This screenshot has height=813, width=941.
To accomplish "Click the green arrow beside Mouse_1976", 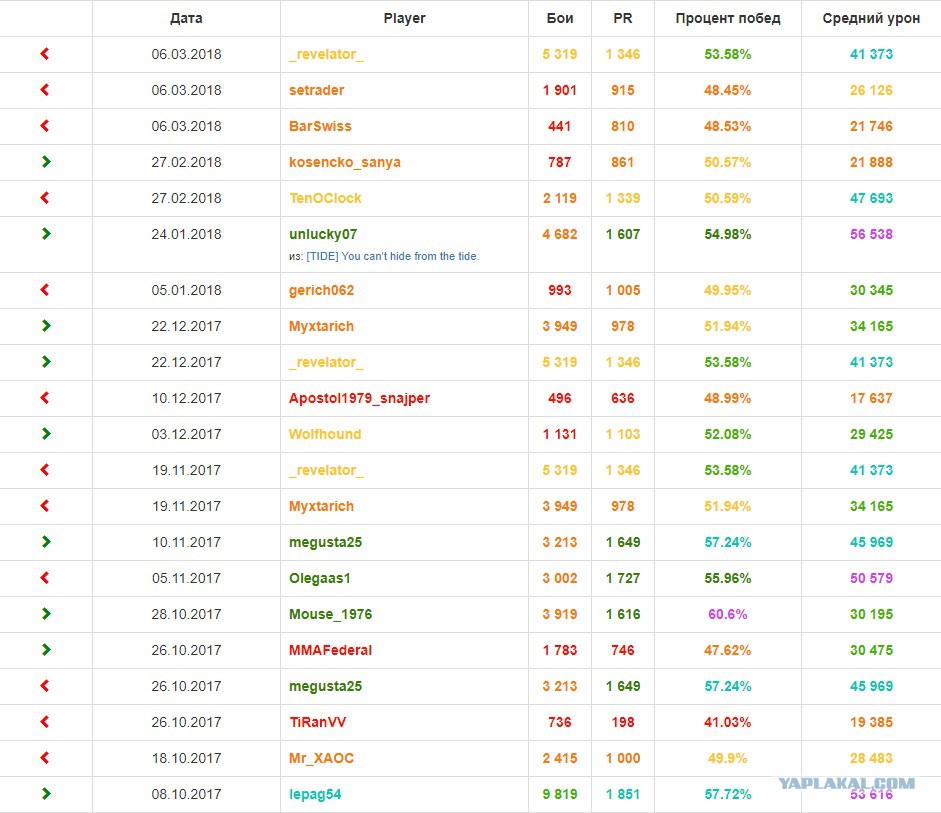I will point(46,614).
